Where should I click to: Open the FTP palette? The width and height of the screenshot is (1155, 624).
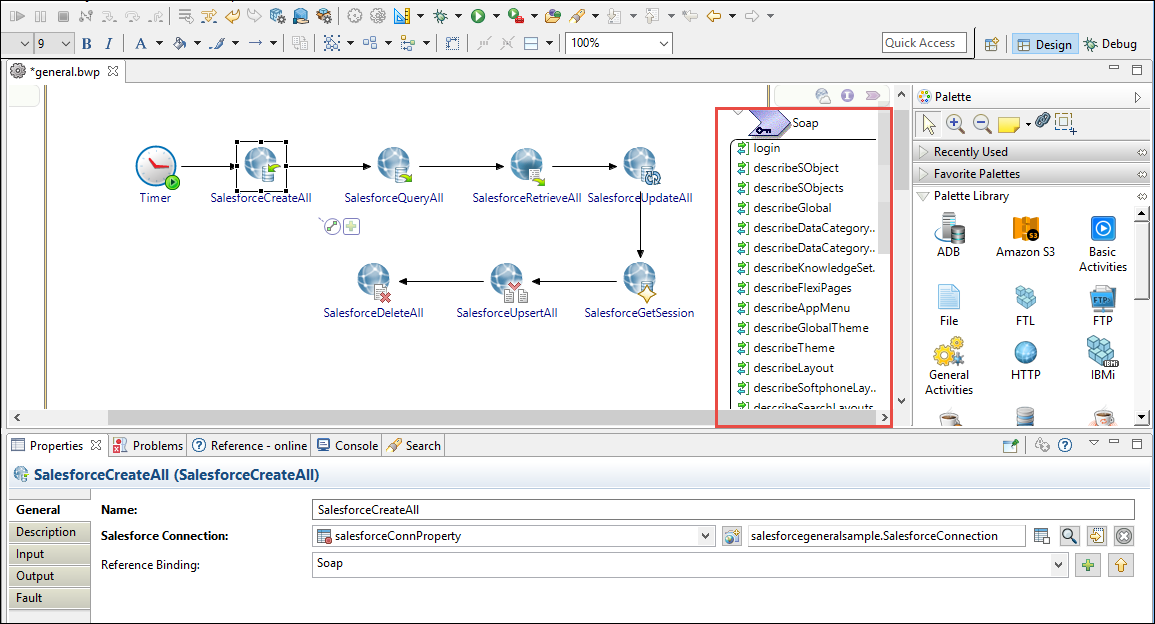pos(1103,305)
